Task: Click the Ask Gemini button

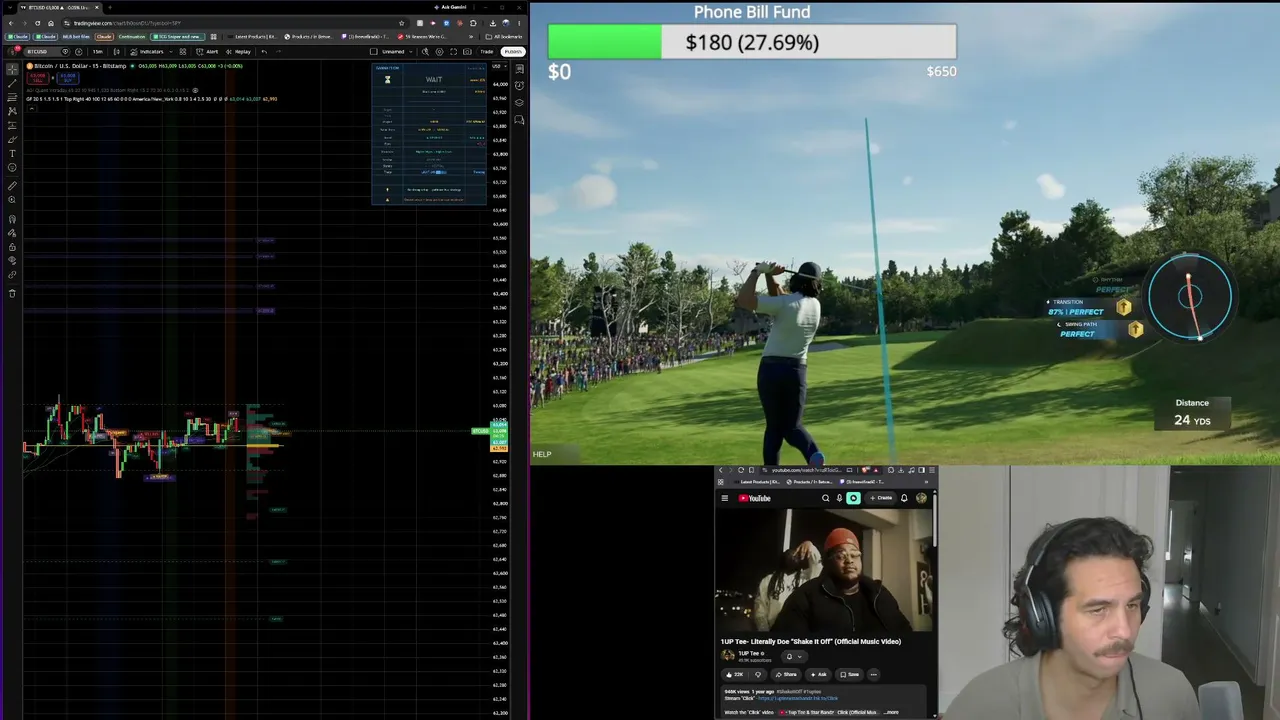Action: (452, 7)
